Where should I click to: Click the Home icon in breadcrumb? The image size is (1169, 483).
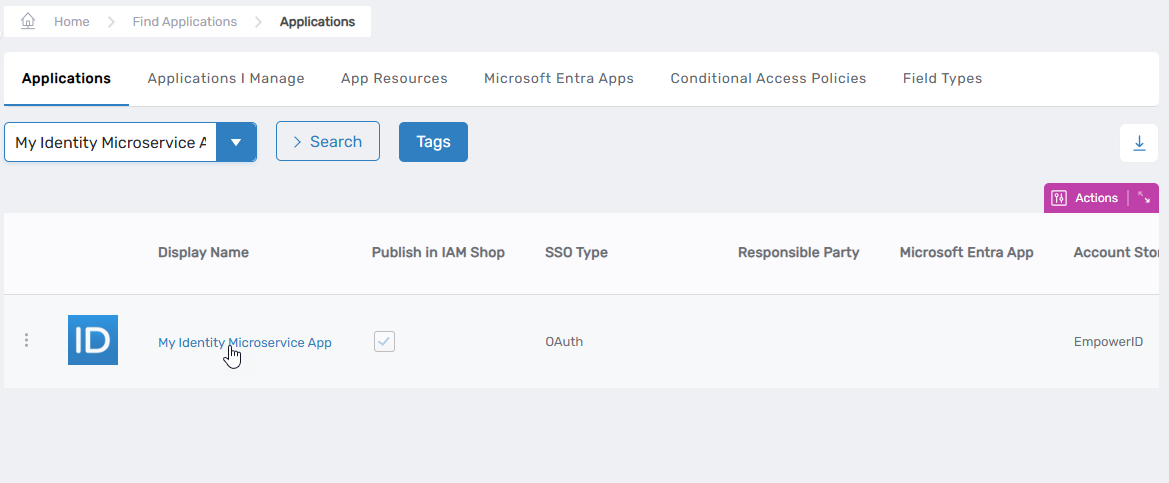tap(29, 21)
